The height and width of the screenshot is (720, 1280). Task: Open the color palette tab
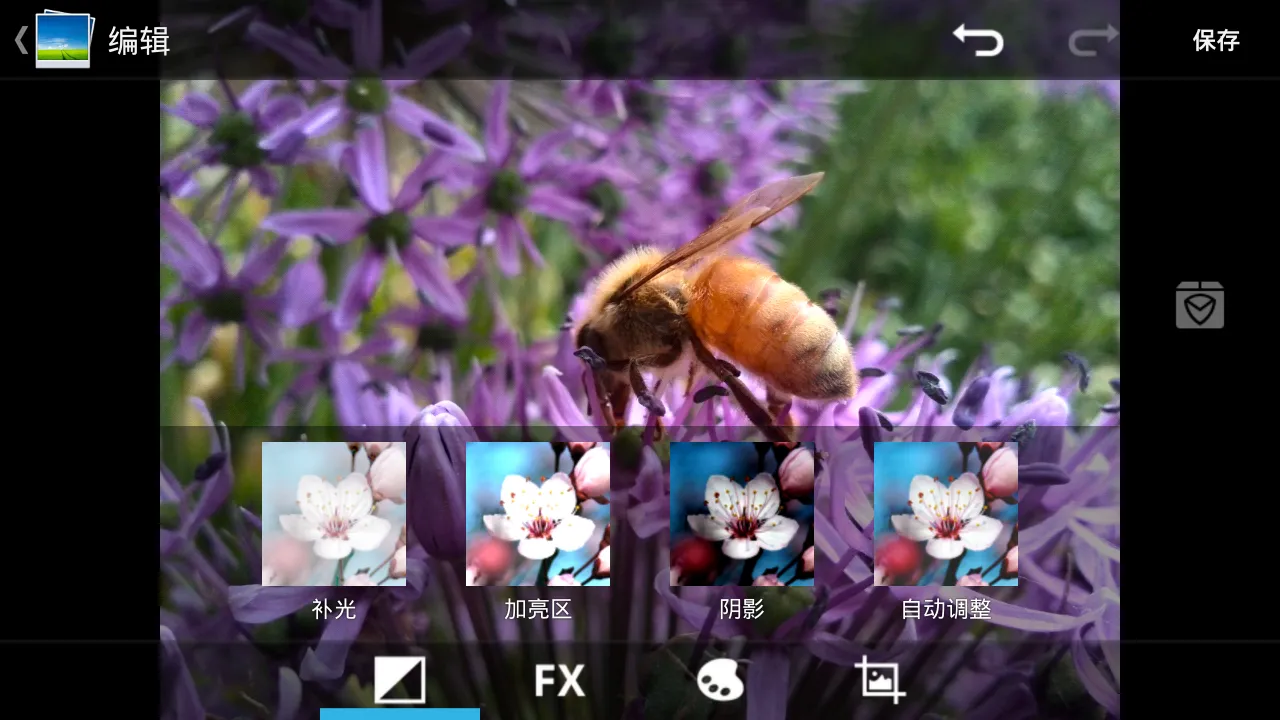[x=720, y=681]
